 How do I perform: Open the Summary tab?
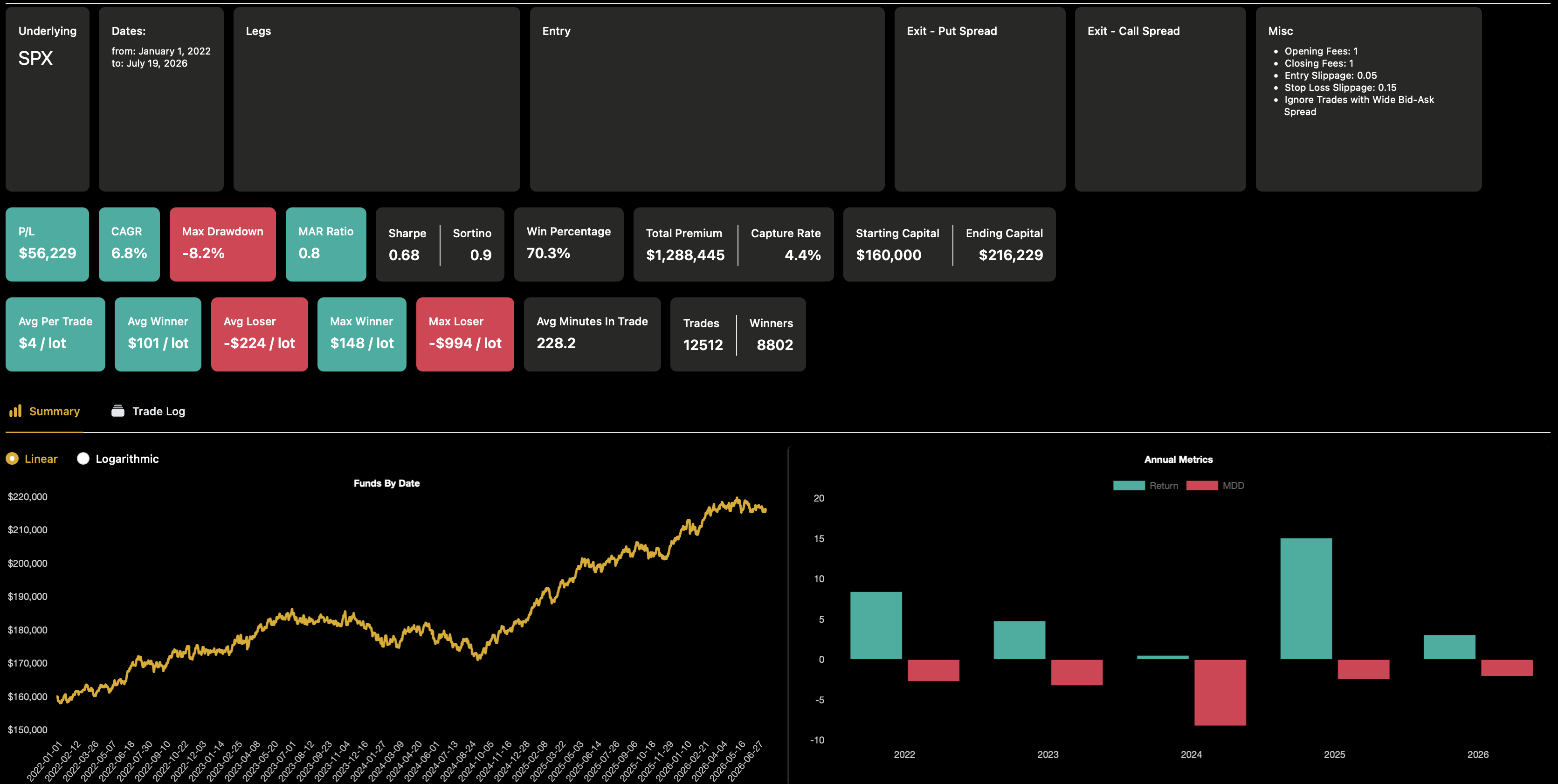[44, 412]
